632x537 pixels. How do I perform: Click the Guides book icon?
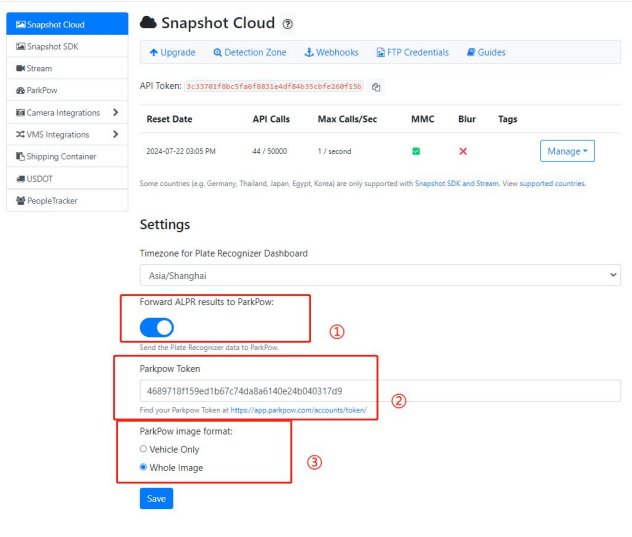(471, 52)
